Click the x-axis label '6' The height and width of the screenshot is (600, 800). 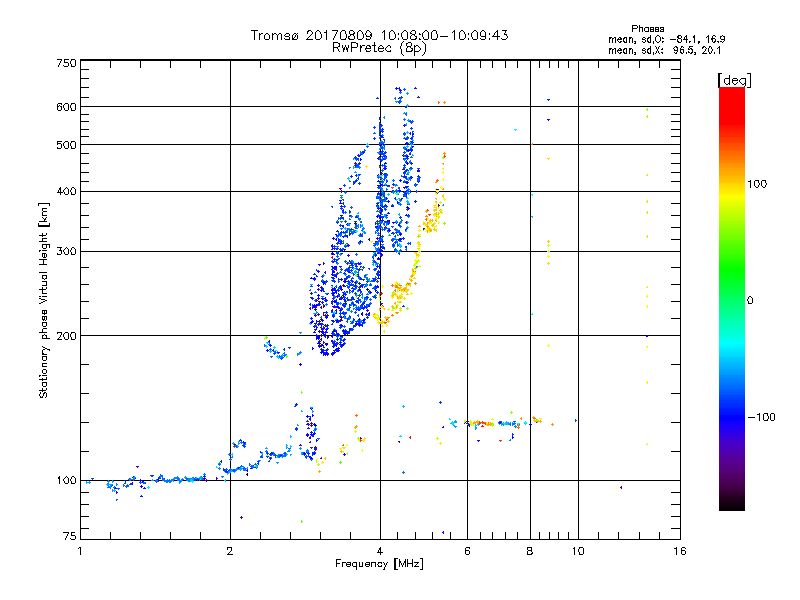(467, 551)
